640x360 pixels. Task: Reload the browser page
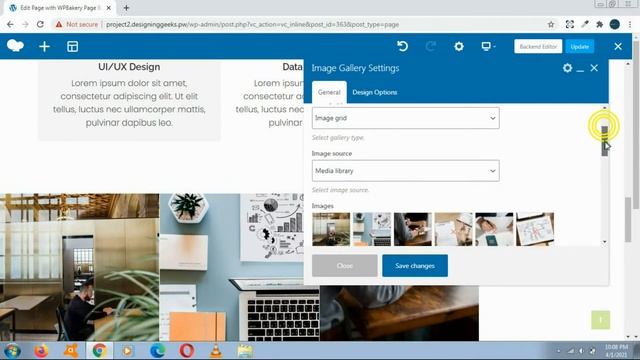click(40, 24)
